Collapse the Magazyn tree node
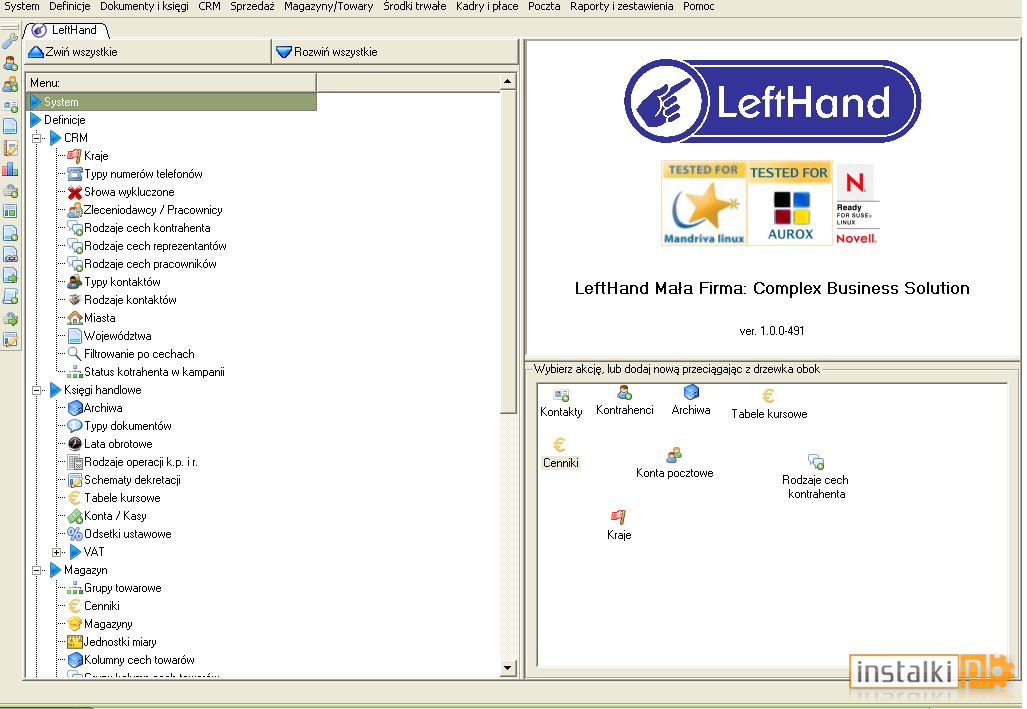The width and height of the screenshot is (1027, 709). point(37,570)
